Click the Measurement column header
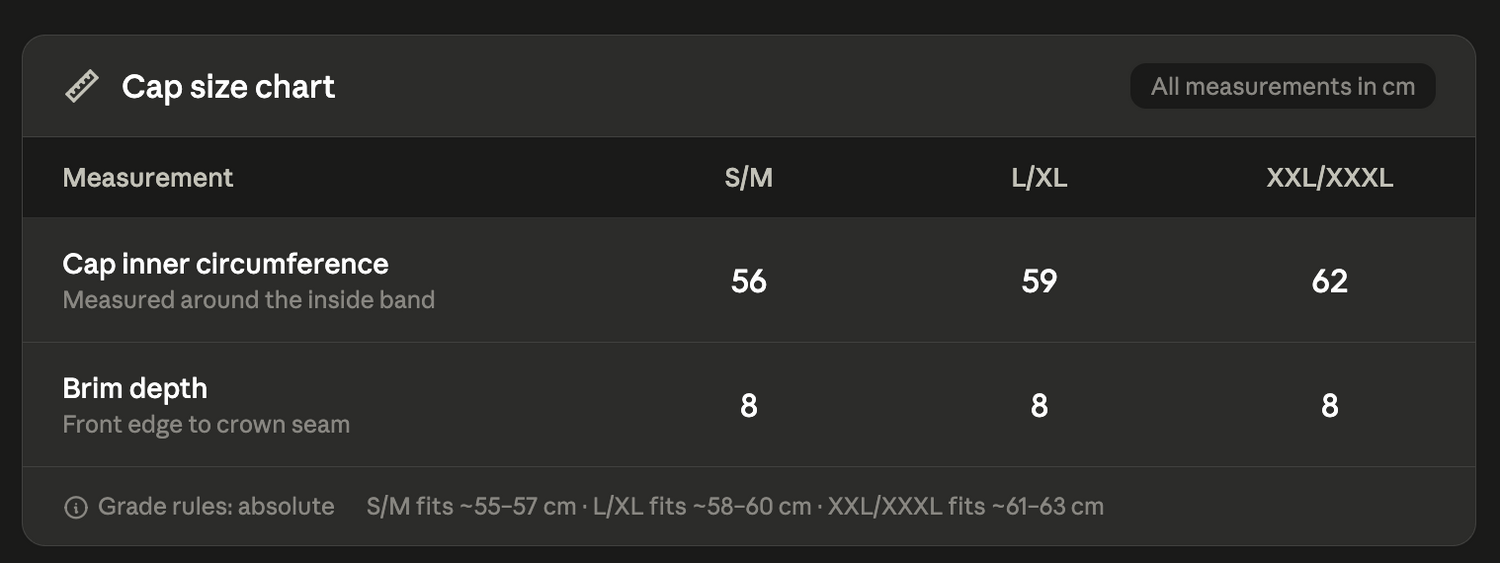 pos(148,178)
